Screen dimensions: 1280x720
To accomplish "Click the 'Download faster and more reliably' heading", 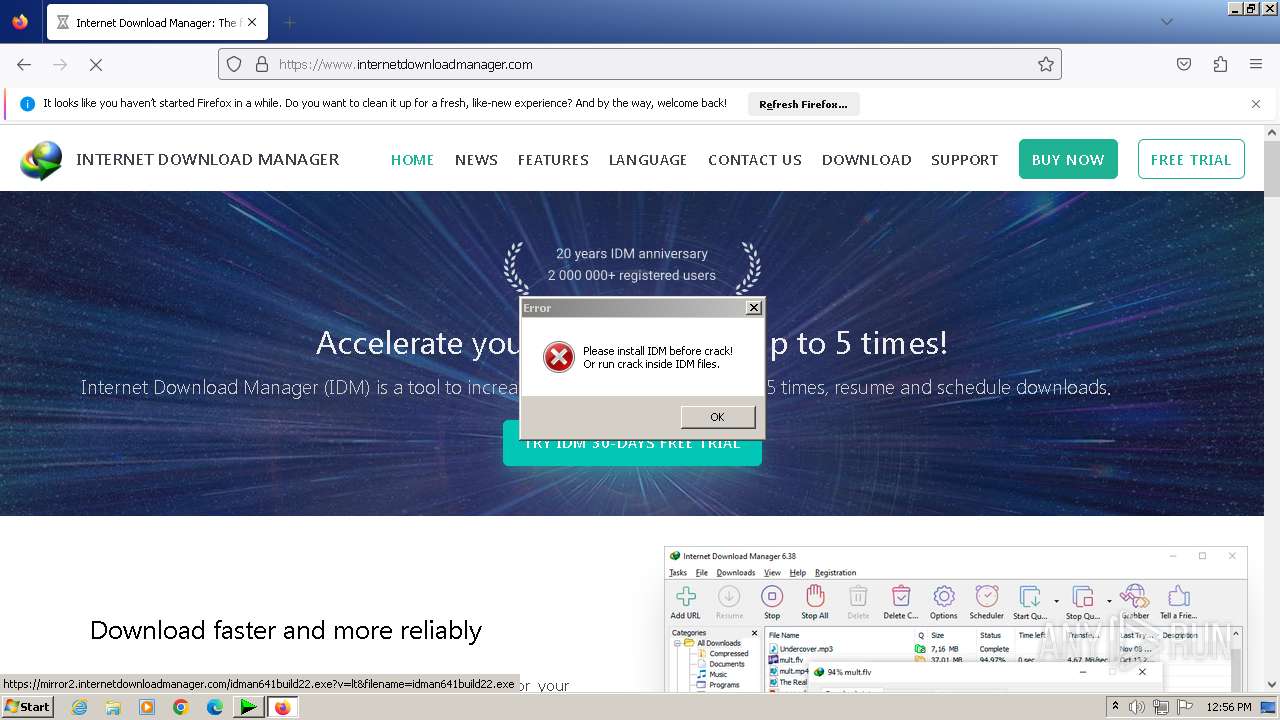I will pos(286,630).
